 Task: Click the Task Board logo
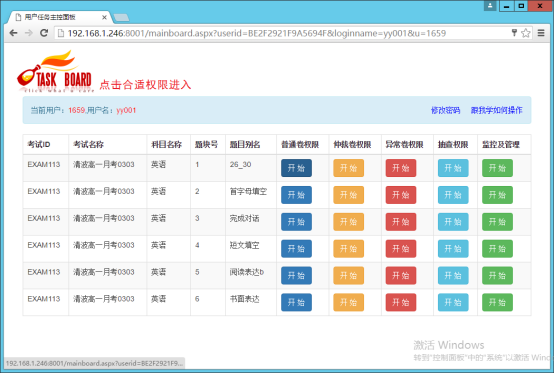55,72
